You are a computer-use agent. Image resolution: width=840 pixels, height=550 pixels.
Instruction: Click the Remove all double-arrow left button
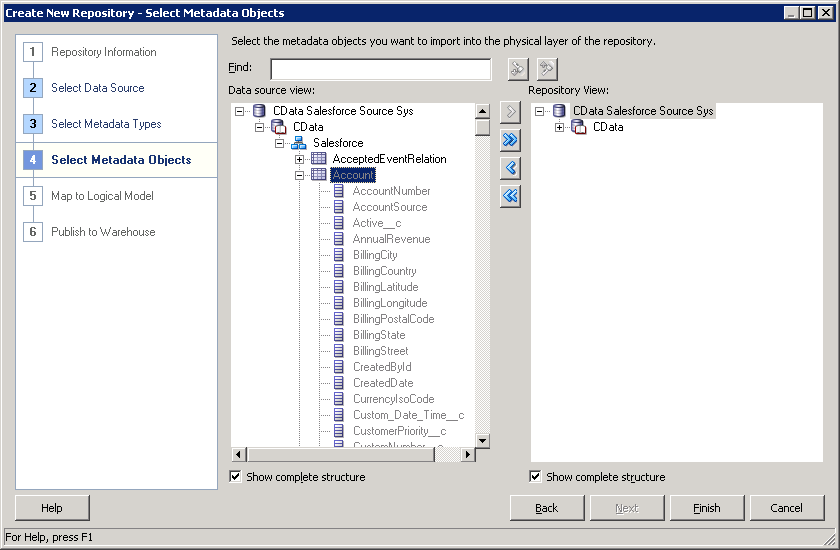tap(510, 196)
